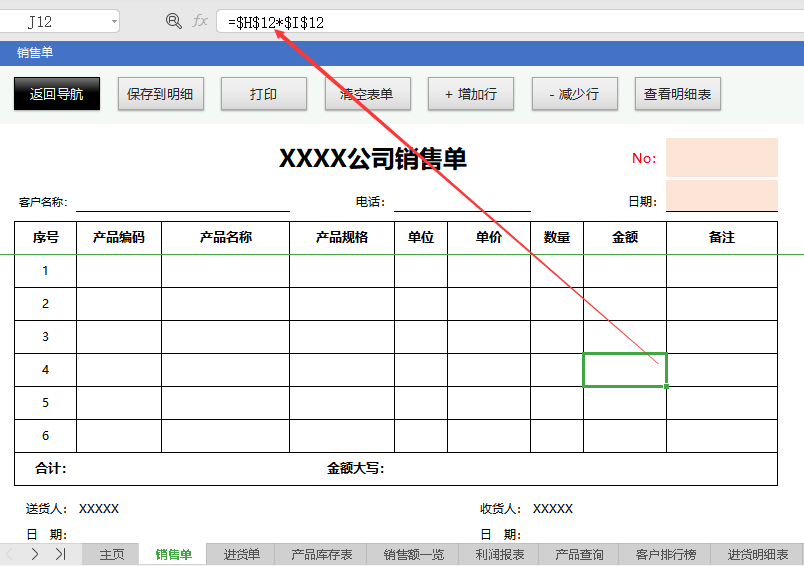Click the fx insert function icon
Viewport: 804px width, 566px height.
(x=200, y=21)
